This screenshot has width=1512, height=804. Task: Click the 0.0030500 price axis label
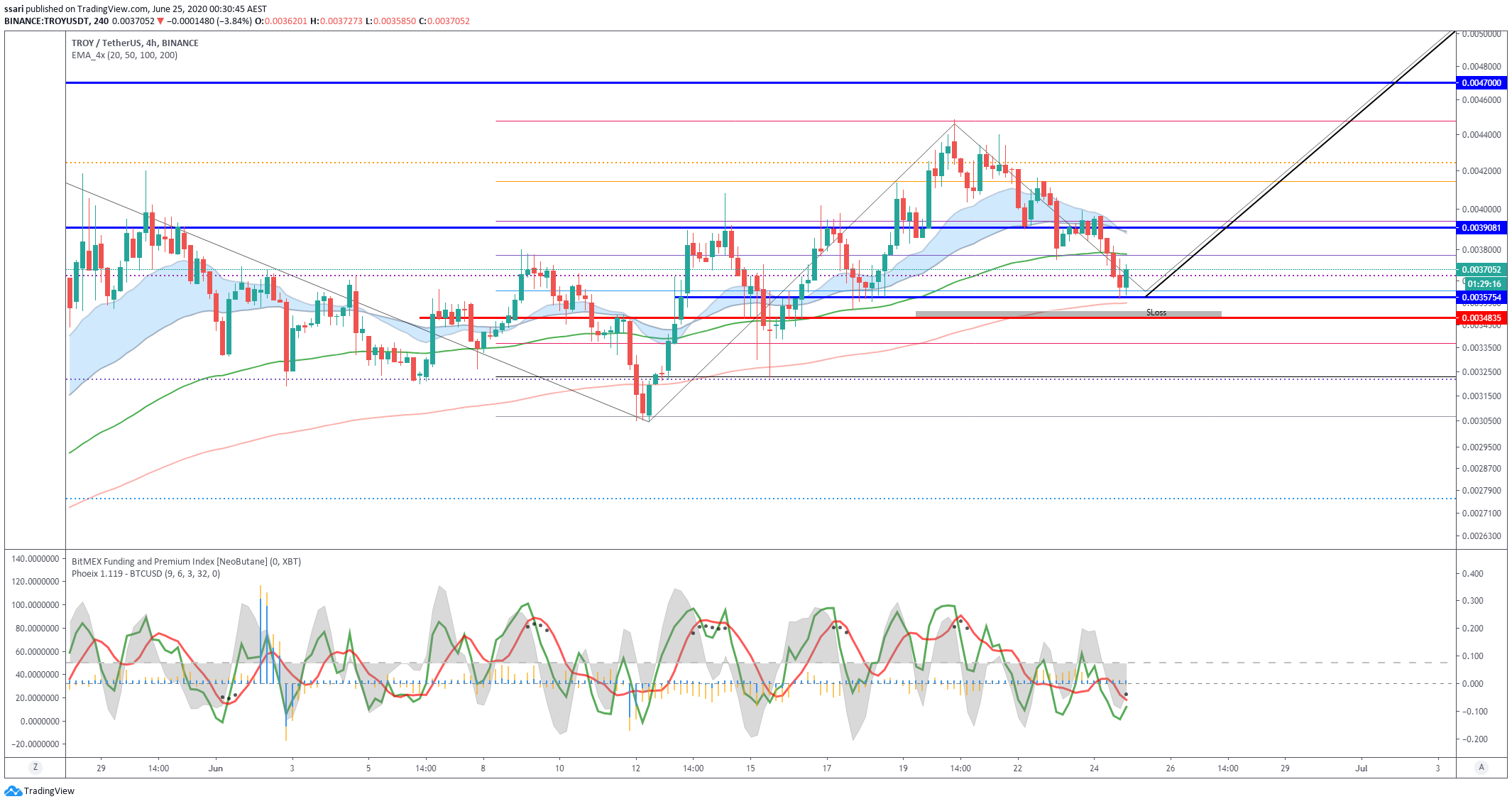tap(1481, 421)
